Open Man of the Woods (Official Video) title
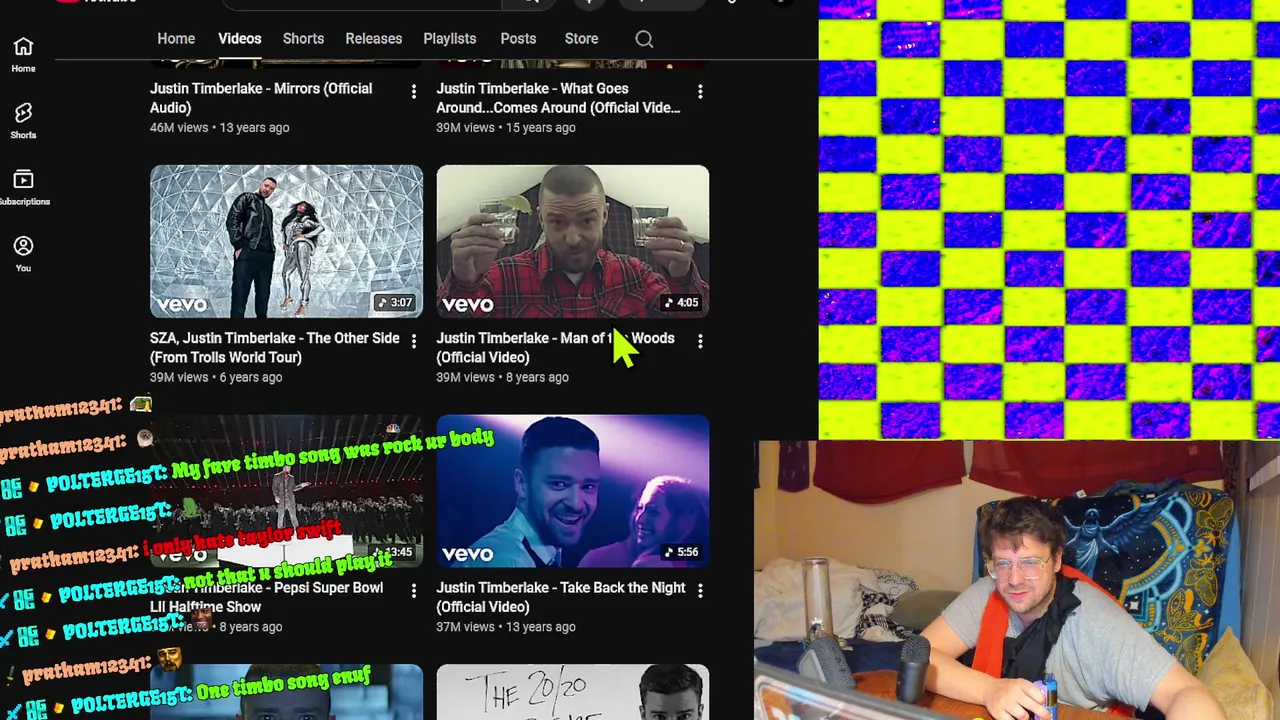The width and height of the screenshot is (1280, 720). click(556, 348)
